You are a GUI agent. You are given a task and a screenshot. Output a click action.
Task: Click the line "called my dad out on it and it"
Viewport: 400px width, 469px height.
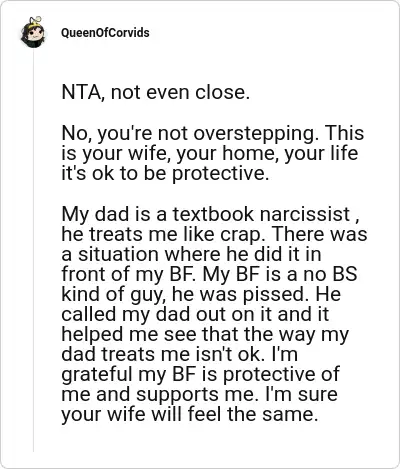point(195,314)
